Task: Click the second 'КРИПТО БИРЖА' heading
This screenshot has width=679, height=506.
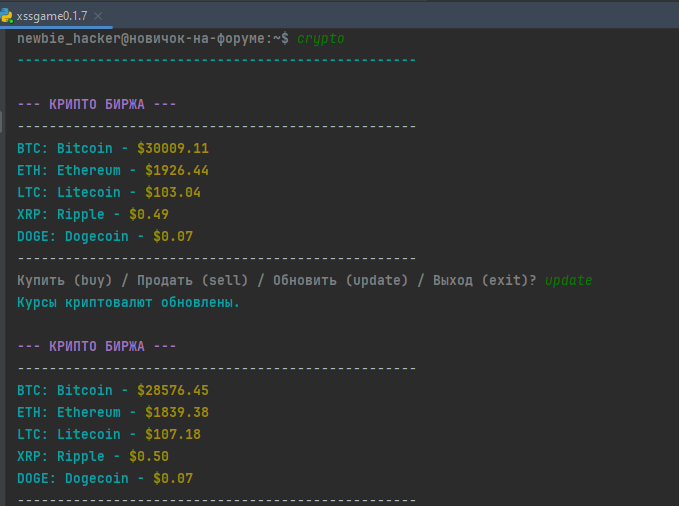Action: coord(97,347)
